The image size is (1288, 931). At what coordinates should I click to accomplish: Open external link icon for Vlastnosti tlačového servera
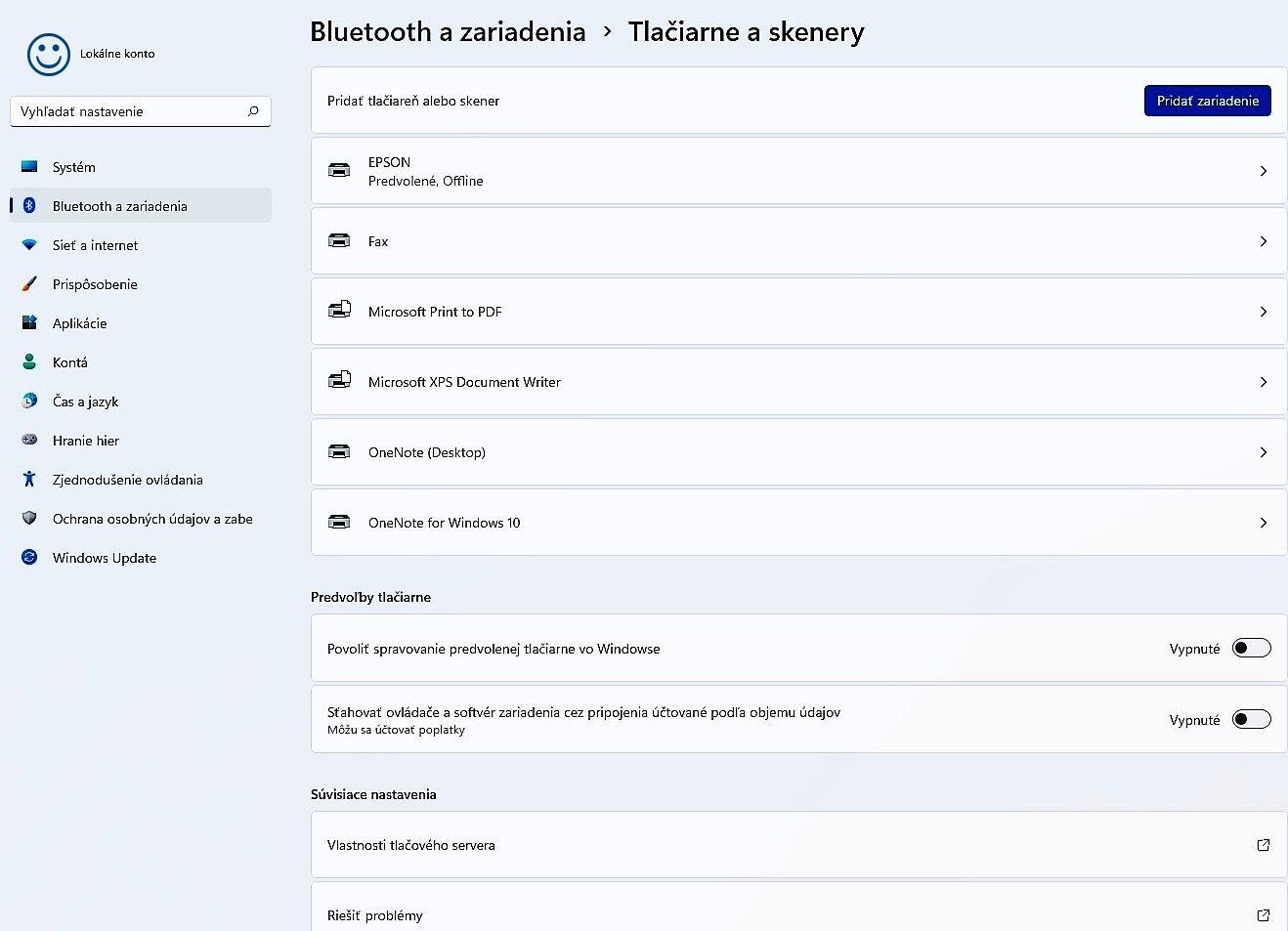pos(1264,845)
